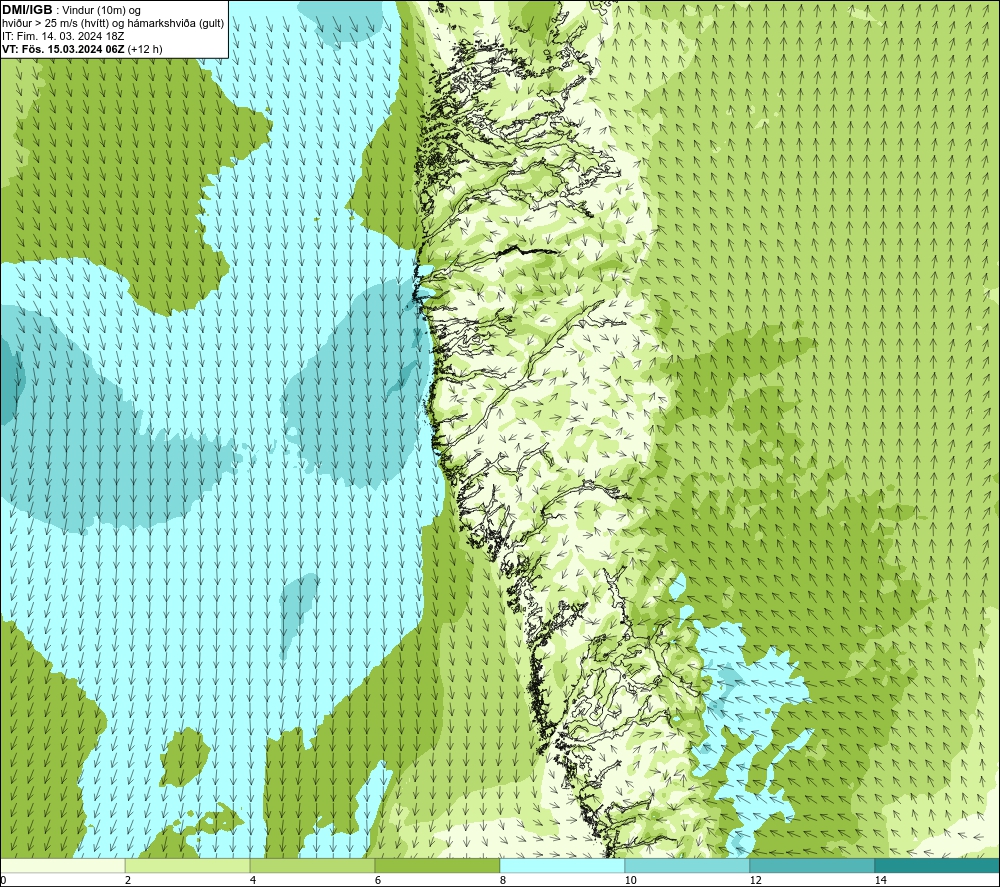Screen dimensions: 1000x887
Task: Click the 'VT: Fös. 15.03.2024 06Z' valid time
Action: (62, 49)
